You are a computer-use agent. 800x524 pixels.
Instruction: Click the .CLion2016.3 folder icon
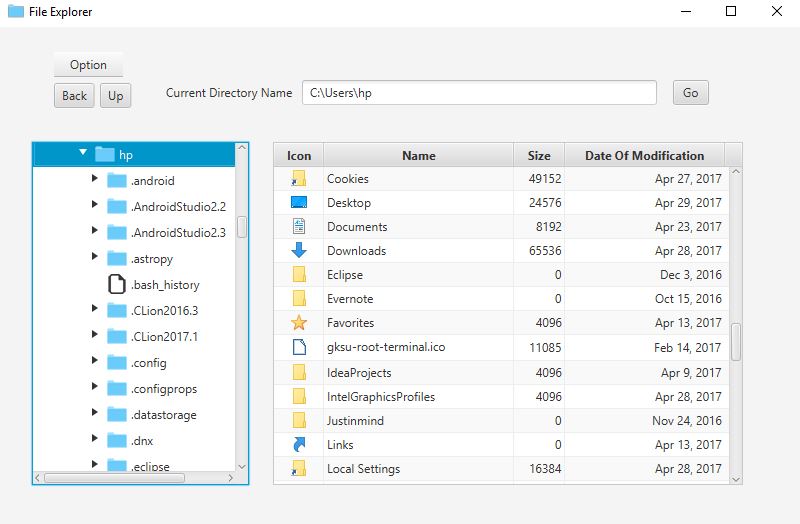pos(117,310)
